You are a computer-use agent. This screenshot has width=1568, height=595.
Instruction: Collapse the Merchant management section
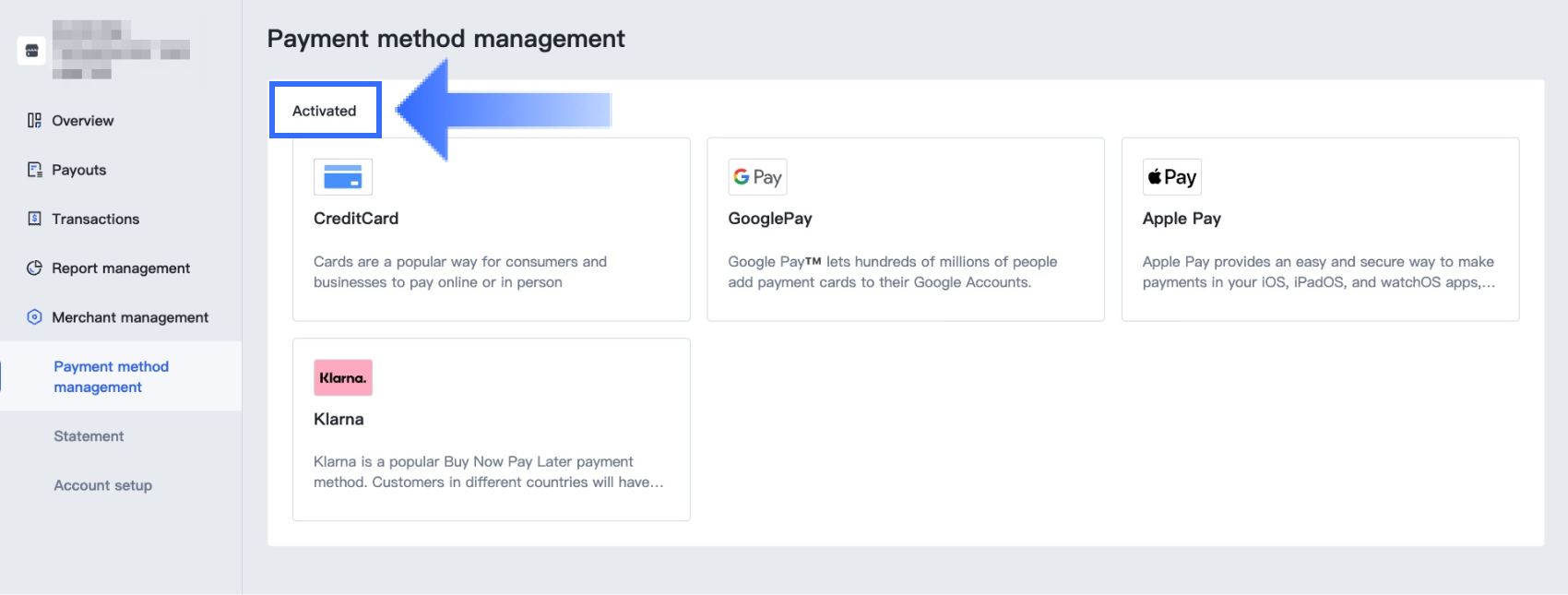pos(130,317)
